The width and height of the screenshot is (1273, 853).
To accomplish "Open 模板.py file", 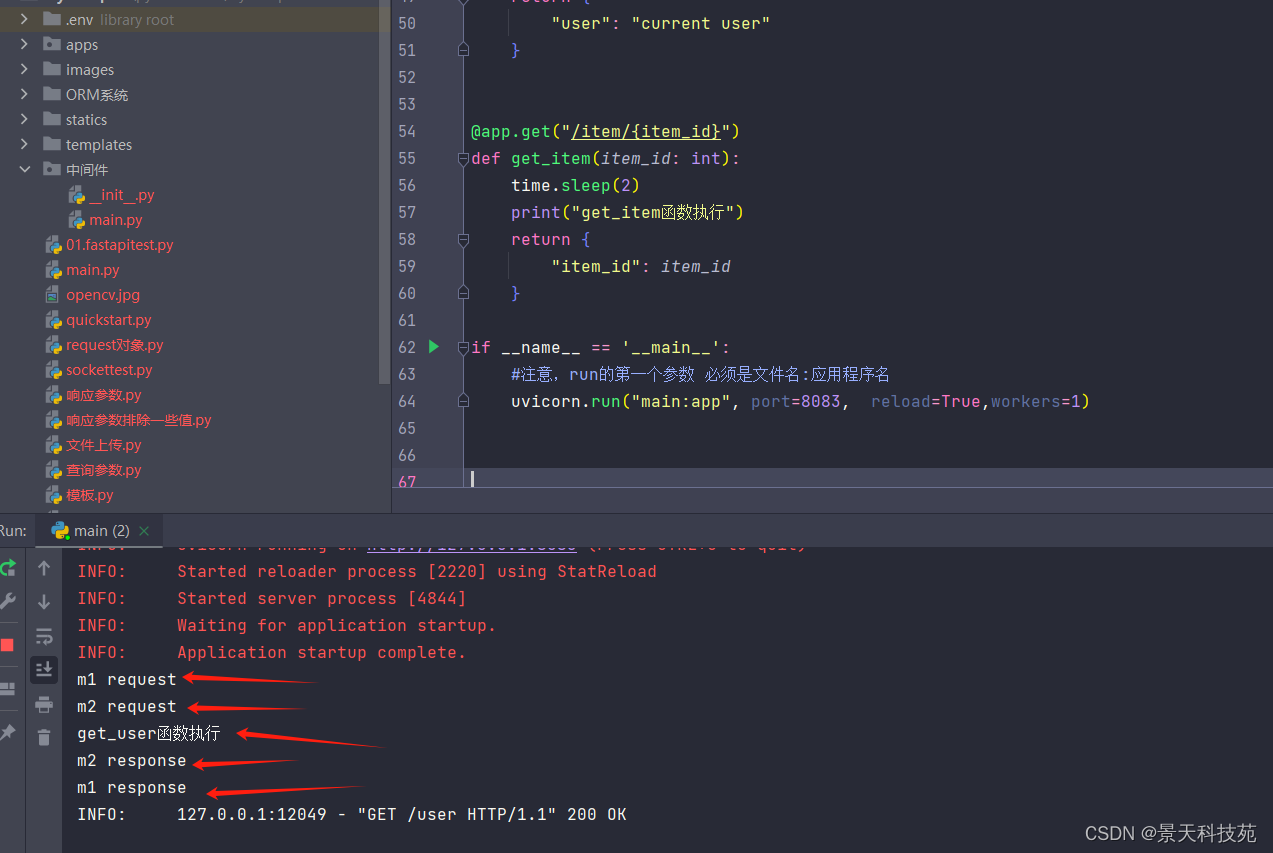I will [x=90, y=495].
